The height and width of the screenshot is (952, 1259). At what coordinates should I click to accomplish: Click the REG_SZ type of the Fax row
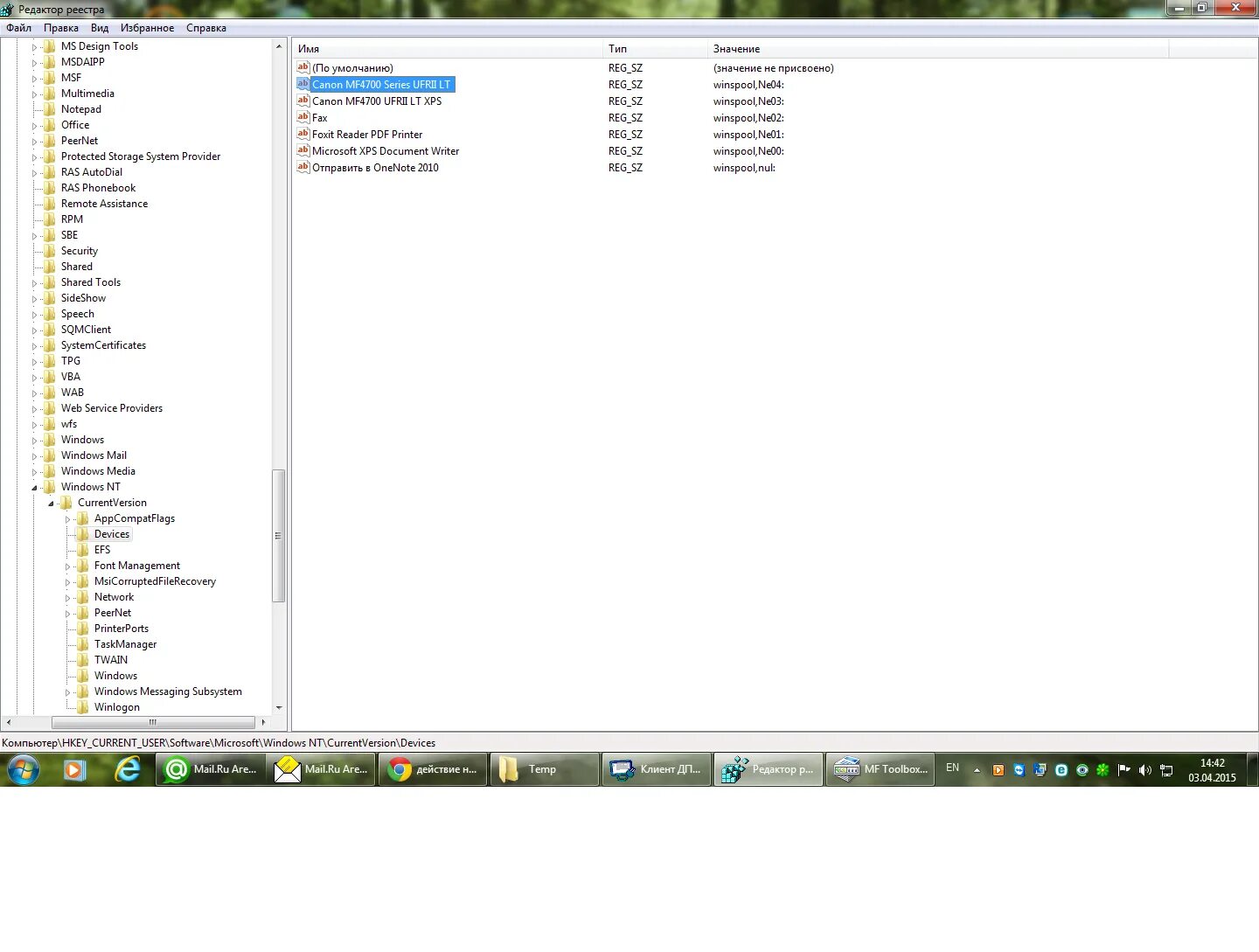coord(625,118)
